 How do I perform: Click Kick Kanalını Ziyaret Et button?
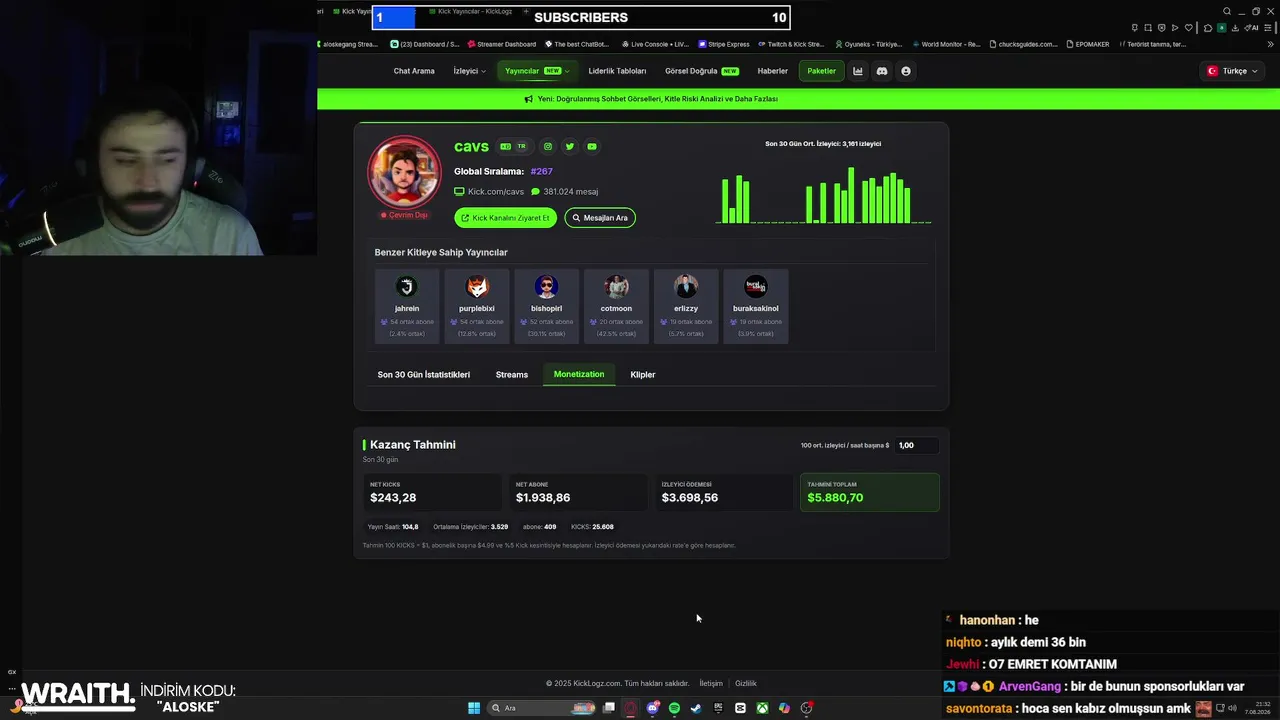point(505,218)
